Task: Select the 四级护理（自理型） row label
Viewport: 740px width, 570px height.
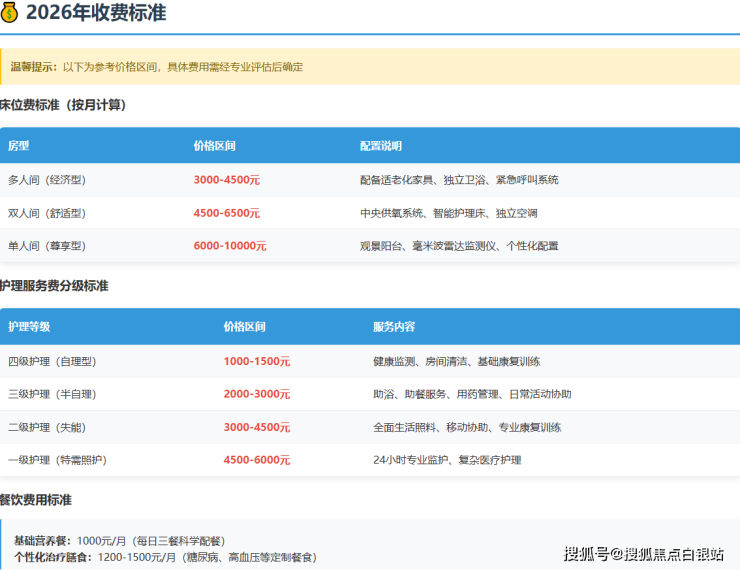Action: (52, 361)
